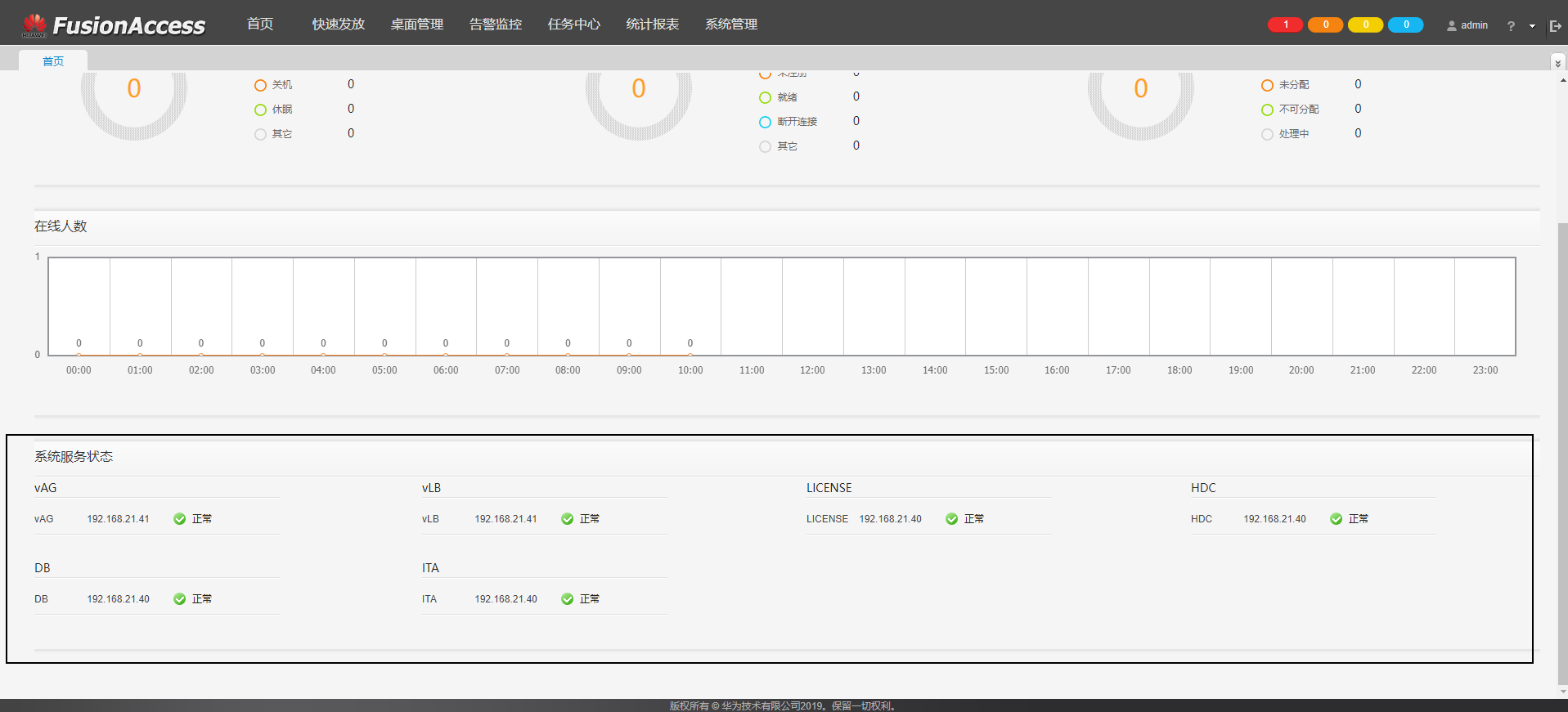1568x712 pixels.
Task: Select the 就绪 status circle indicator
Action: coord(765,97)
